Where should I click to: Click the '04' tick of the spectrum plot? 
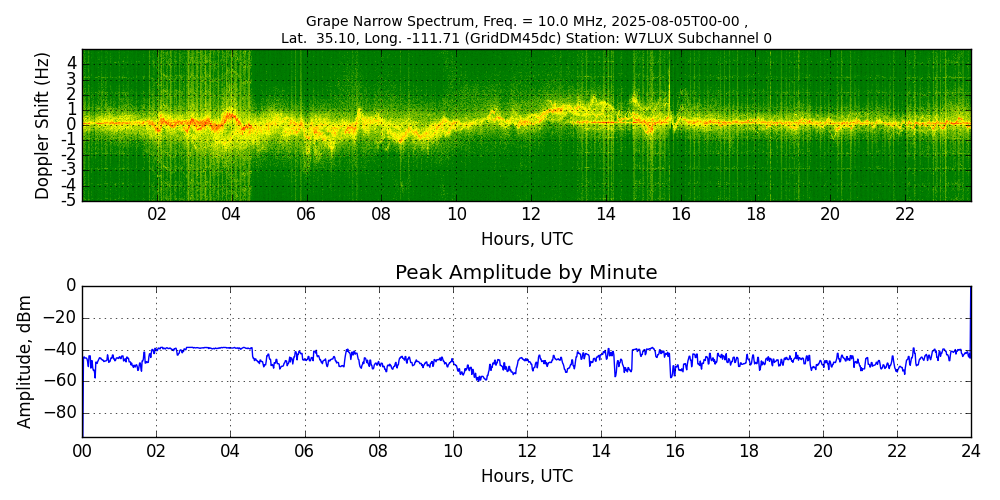[232, 214]
